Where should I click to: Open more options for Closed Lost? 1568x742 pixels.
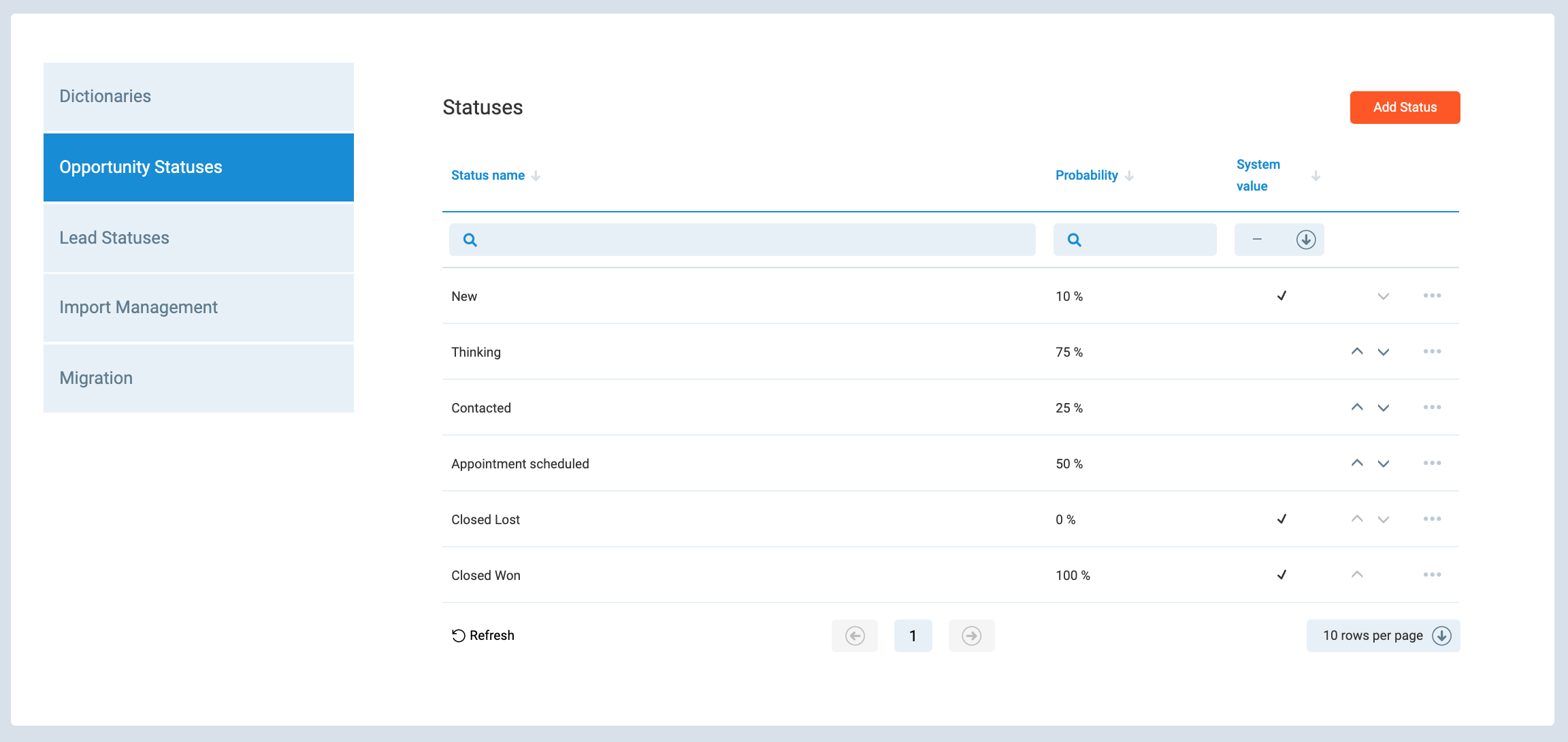point(1432,519)
